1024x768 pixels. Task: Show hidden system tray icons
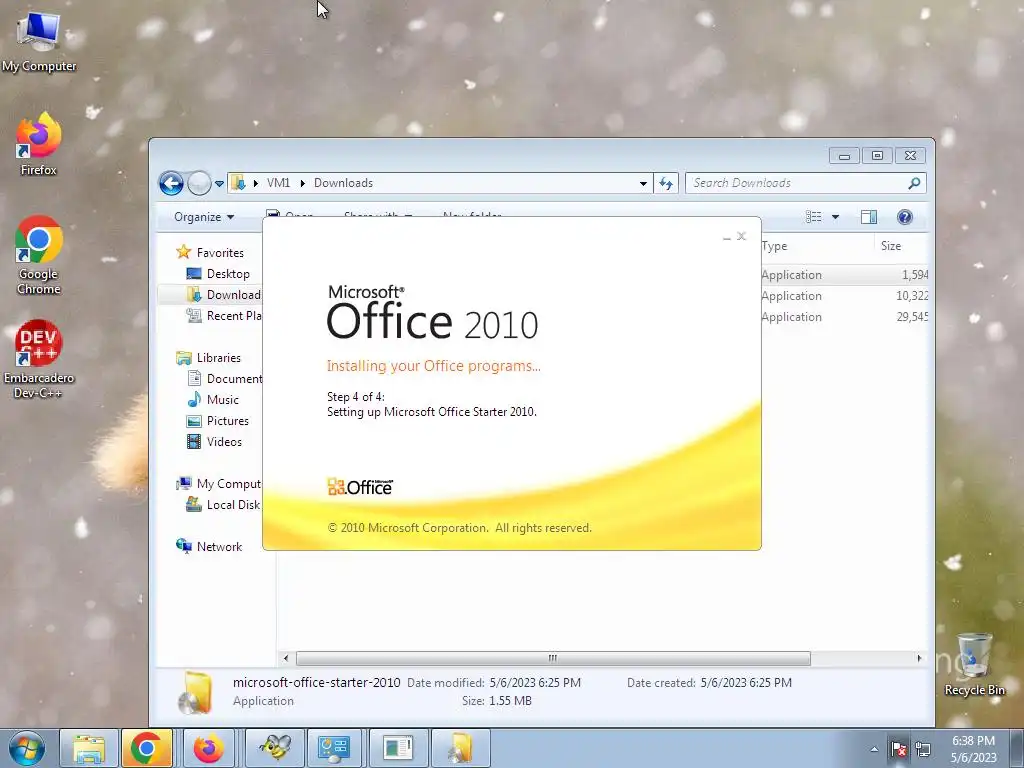pos(874,749)
